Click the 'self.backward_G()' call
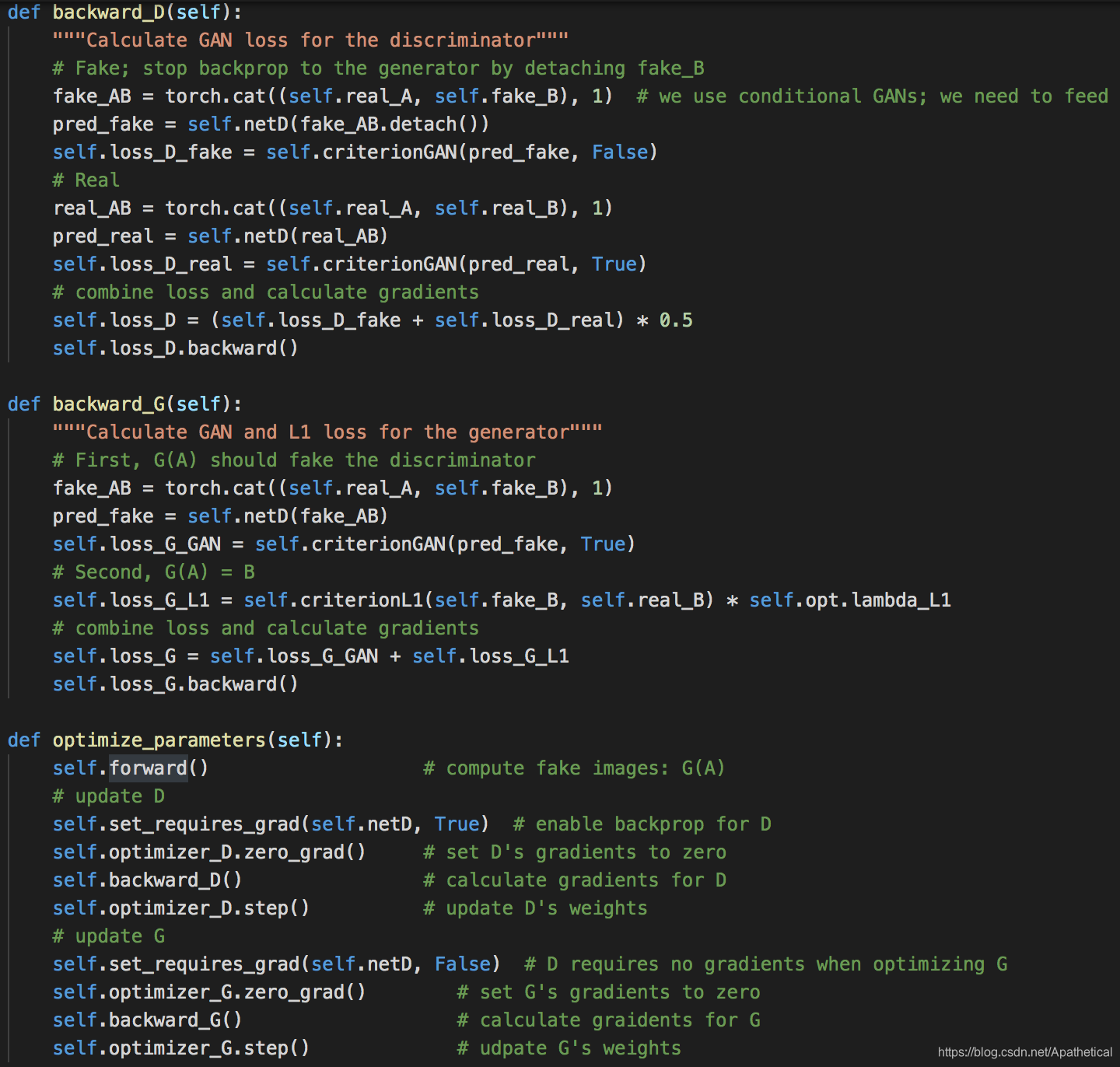Screen dimensions: 1120x1067 [148, 1020]
